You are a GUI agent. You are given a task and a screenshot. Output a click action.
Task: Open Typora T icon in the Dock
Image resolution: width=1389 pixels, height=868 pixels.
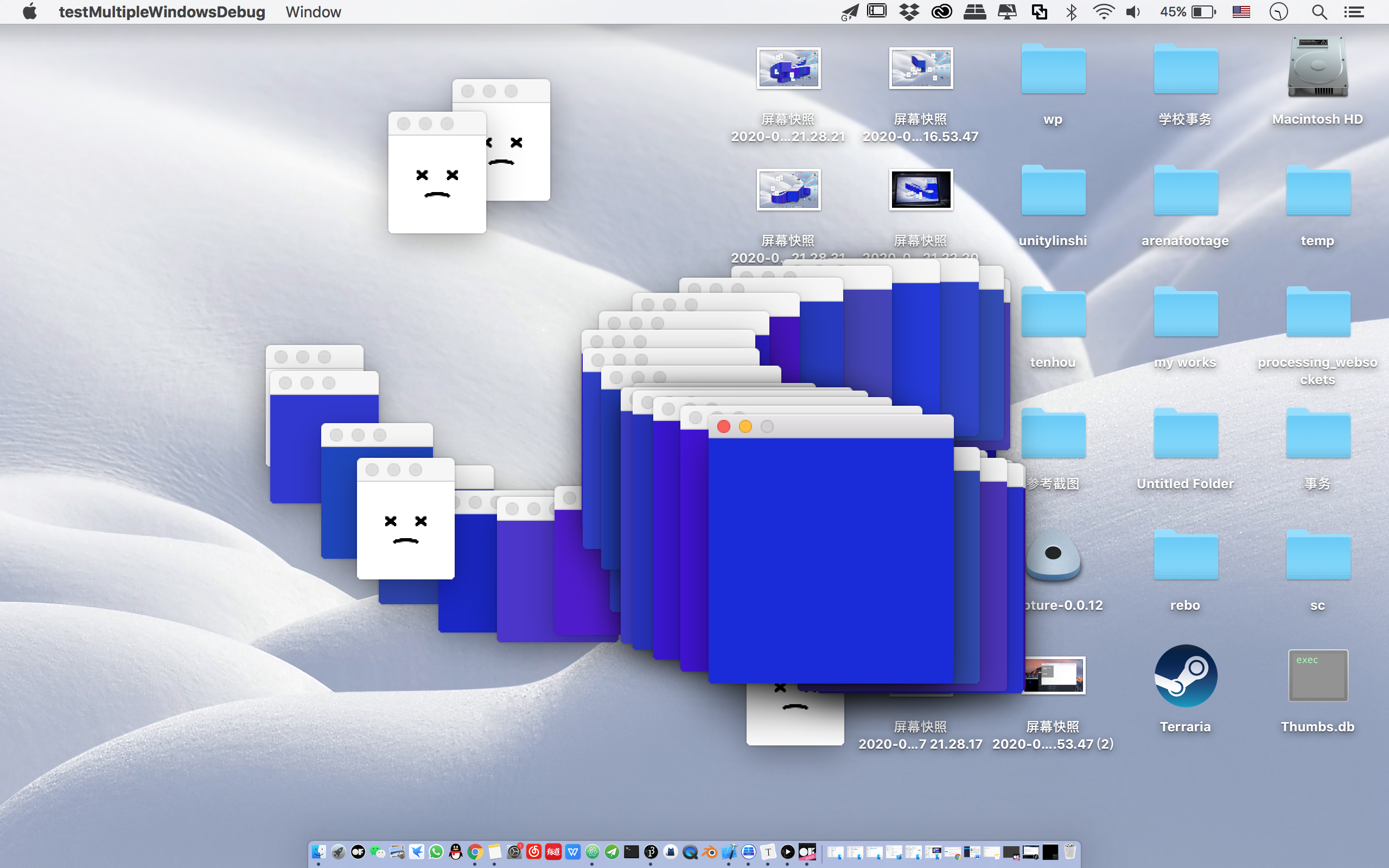(x=768, y=852)
